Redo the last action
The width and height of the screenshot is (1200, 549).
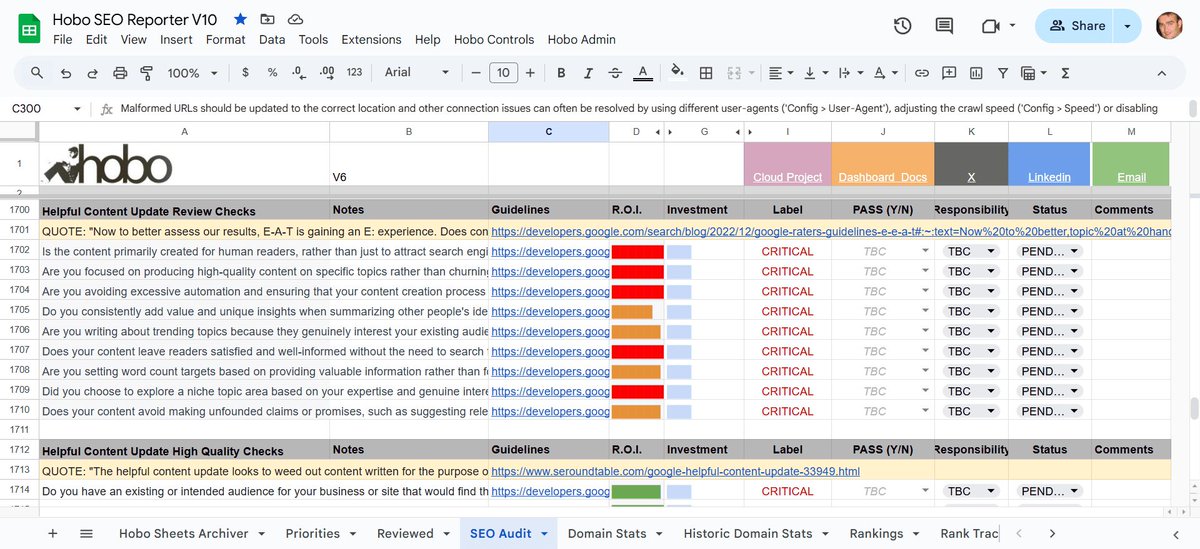(92, 73)
